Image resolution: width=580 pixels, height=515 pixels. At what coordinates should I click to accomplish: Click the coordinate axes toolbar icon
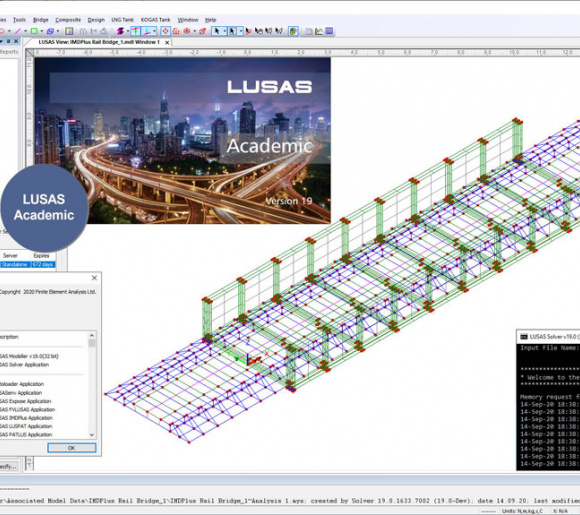pyautogui.click(x=147, y=31)
